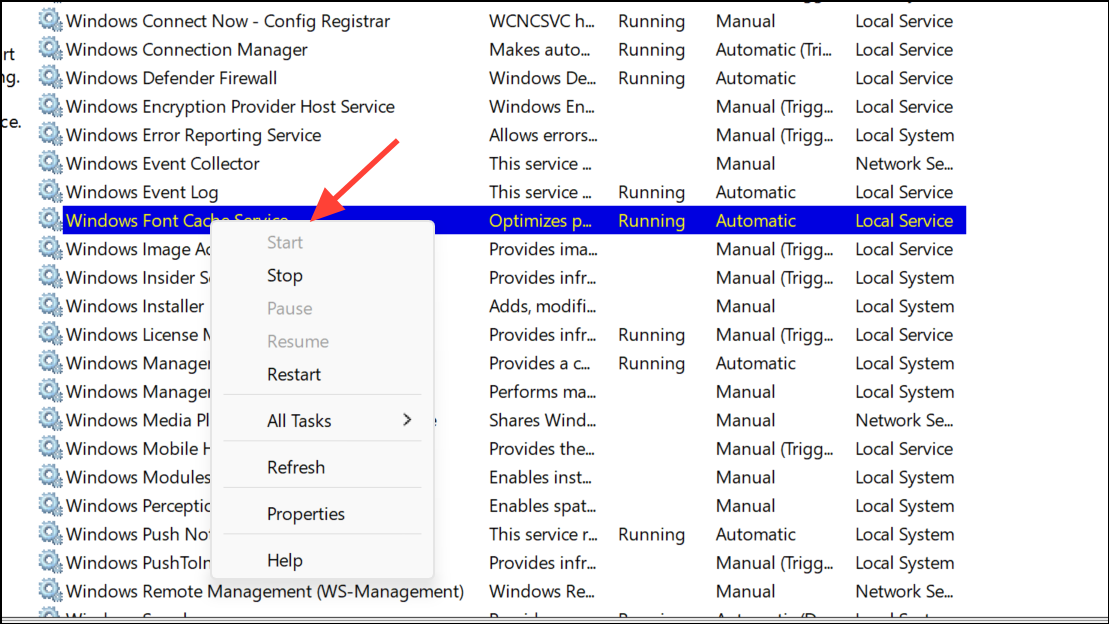Click the gear icon of Windows License Manager row

coord(50,334)
